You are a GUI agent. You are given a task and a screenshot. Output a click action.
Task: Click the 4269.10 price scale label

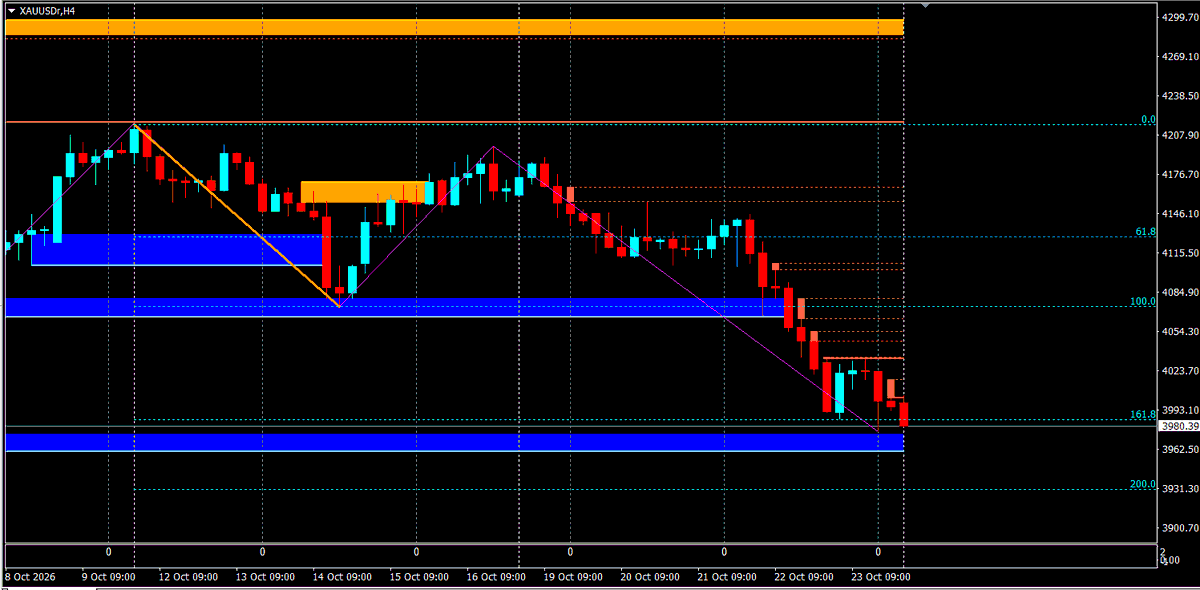tap(1180, 57)
